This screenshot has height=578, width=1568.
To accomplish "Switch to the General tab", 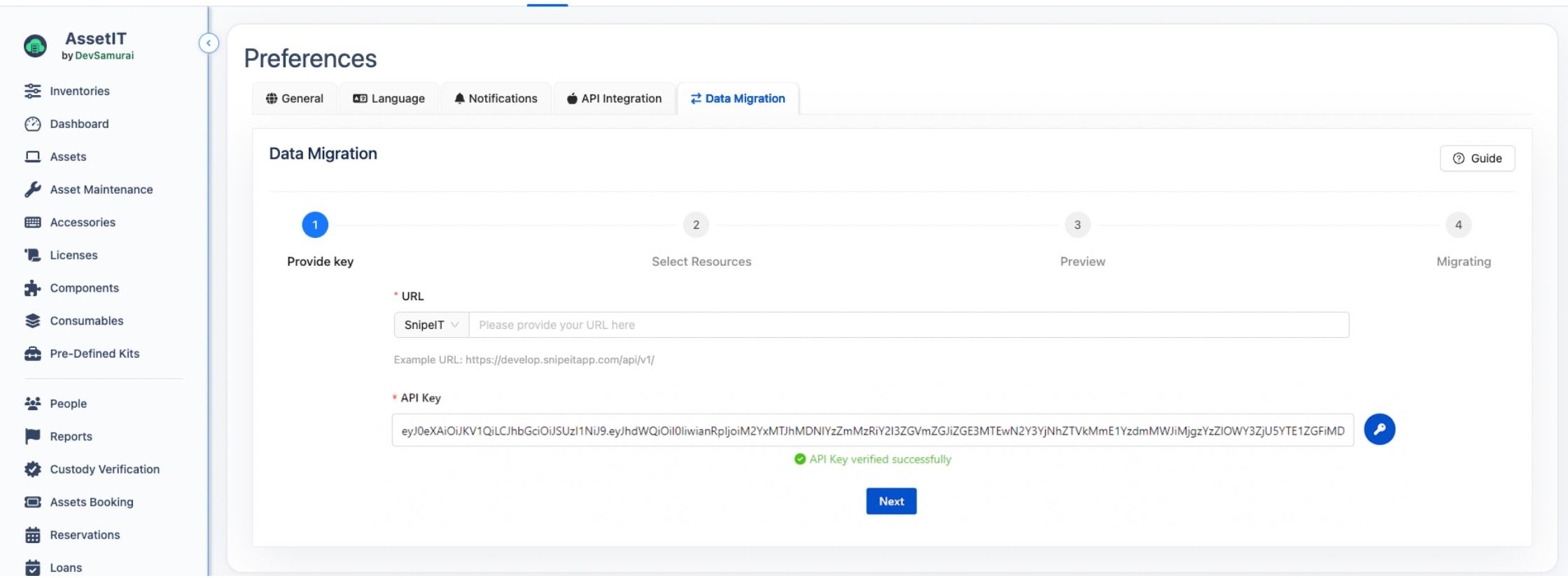I will [295, 99].
